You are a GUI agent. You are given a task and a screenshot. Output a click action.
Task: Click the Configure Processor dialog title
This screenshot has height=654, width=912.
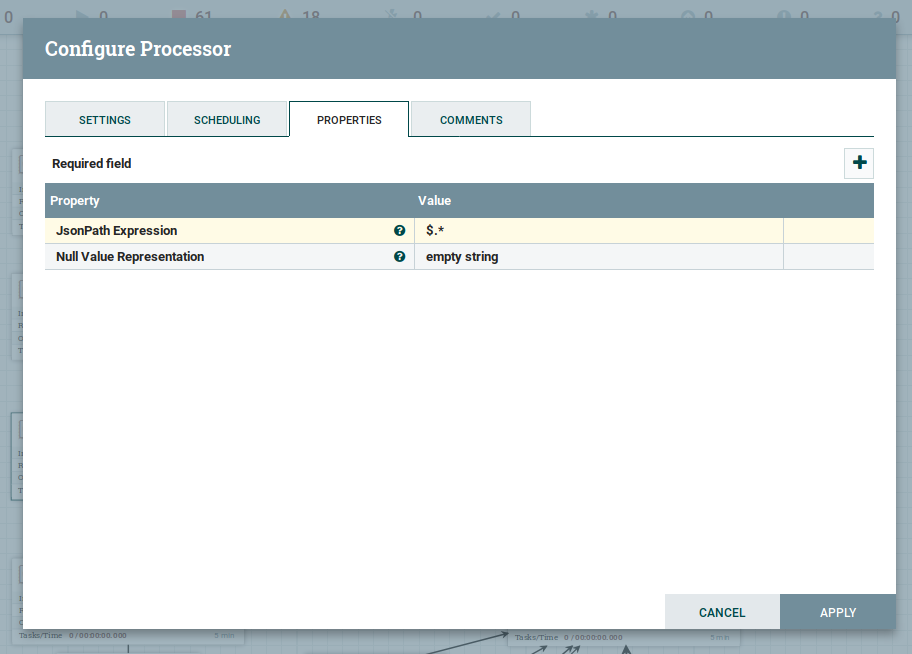pos(138,49)
